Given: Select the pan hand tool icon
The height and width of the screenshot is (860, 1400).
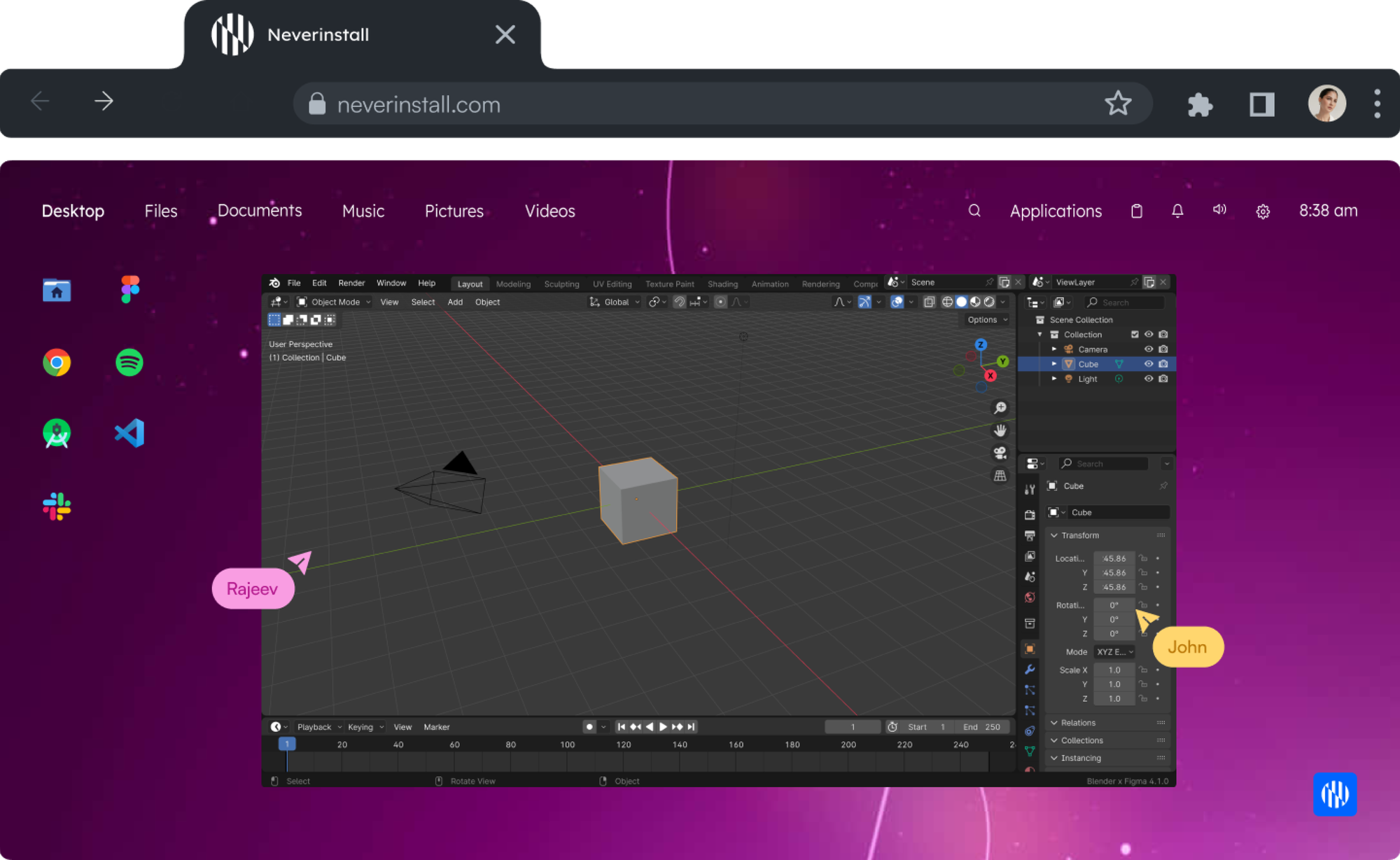Looking at the screenshot, I should pos(1000,430).
